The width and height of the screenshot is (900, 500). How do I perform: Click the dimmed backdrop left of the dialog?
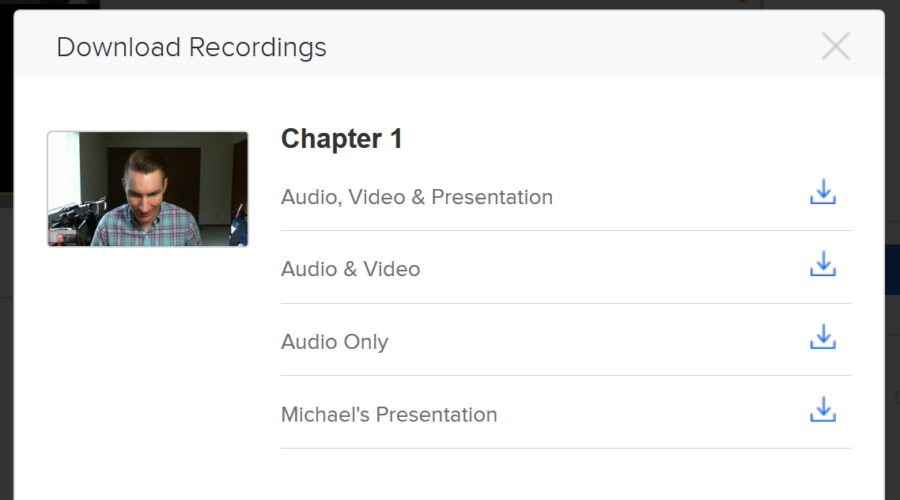pos(6,344)
